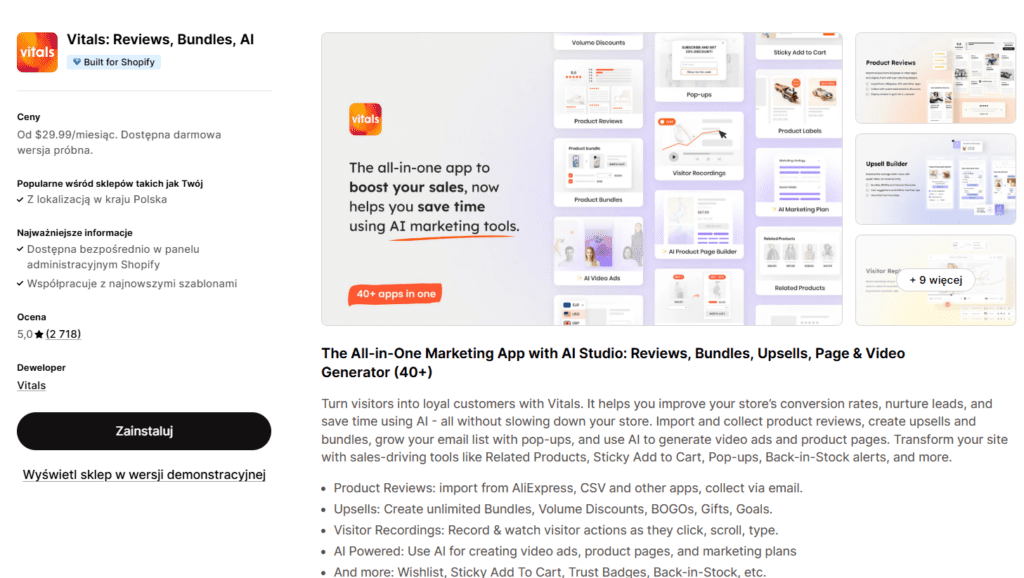Click the Related Products card in the banner

[x=799, y=261]
